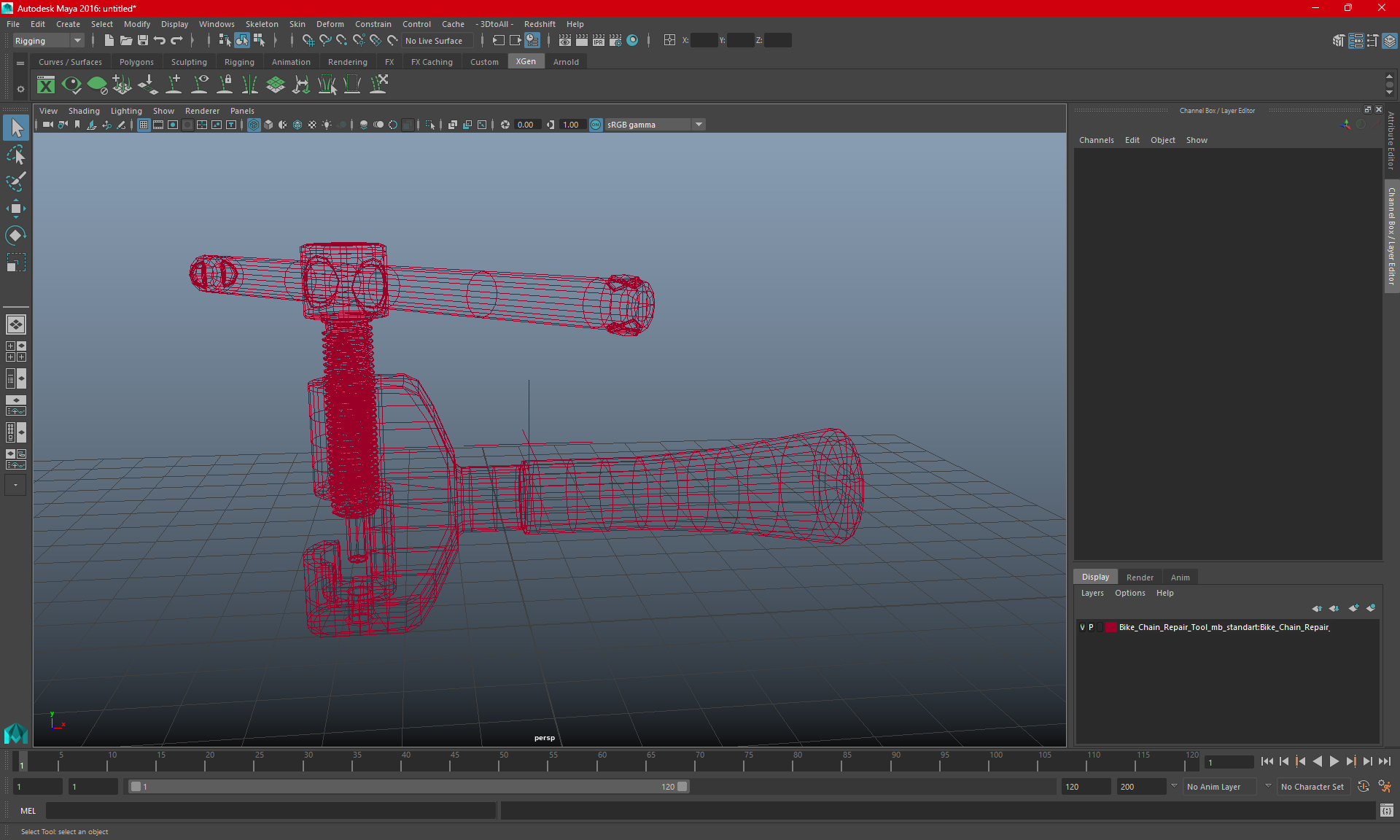1400x840 pixels.
Task: Open the Rigging menu set dropdown
Action: click(x=48, y=41)
